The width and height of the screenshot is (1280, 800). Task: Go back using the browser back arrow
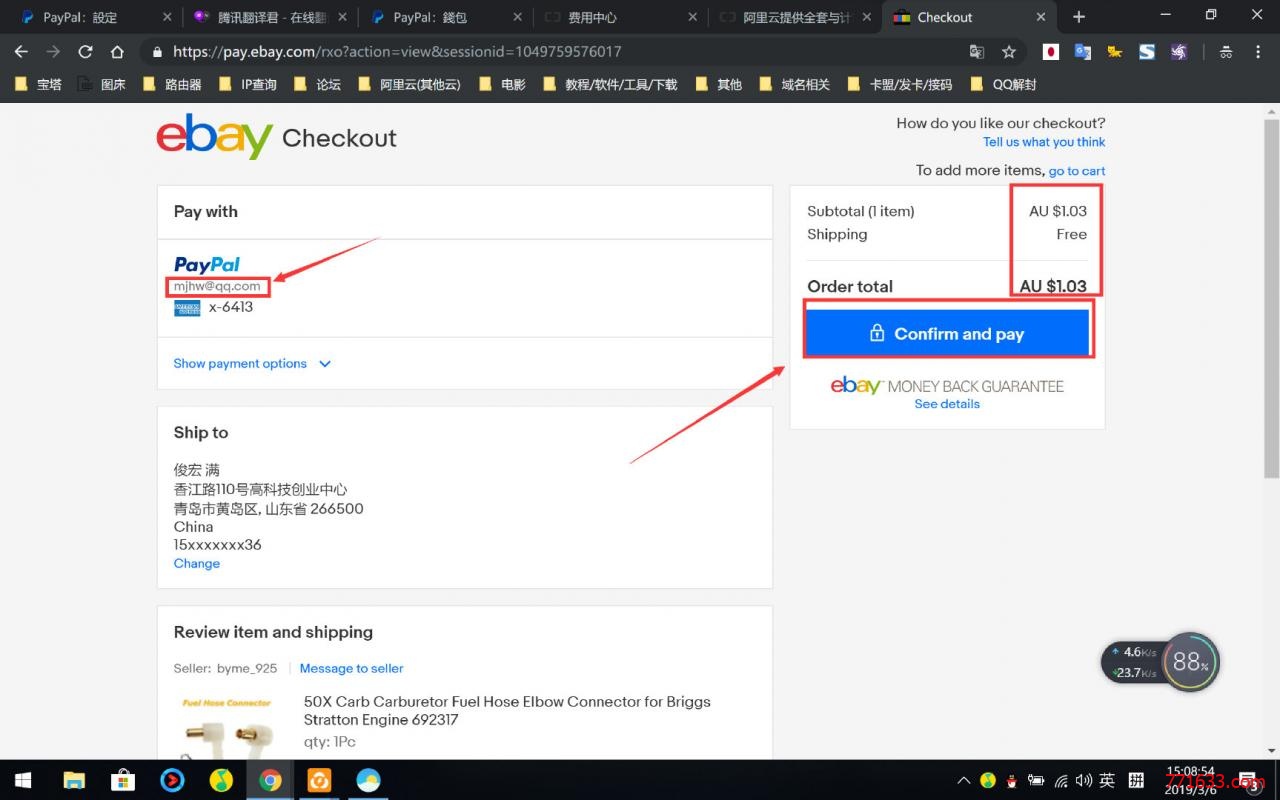pos(21,52)
